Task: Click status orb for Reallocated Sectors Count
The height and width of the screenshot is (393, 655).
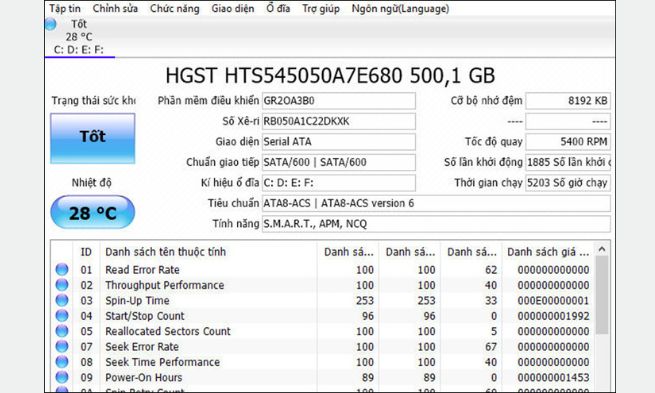Action: pyautogui.click(x=62, y=331)
